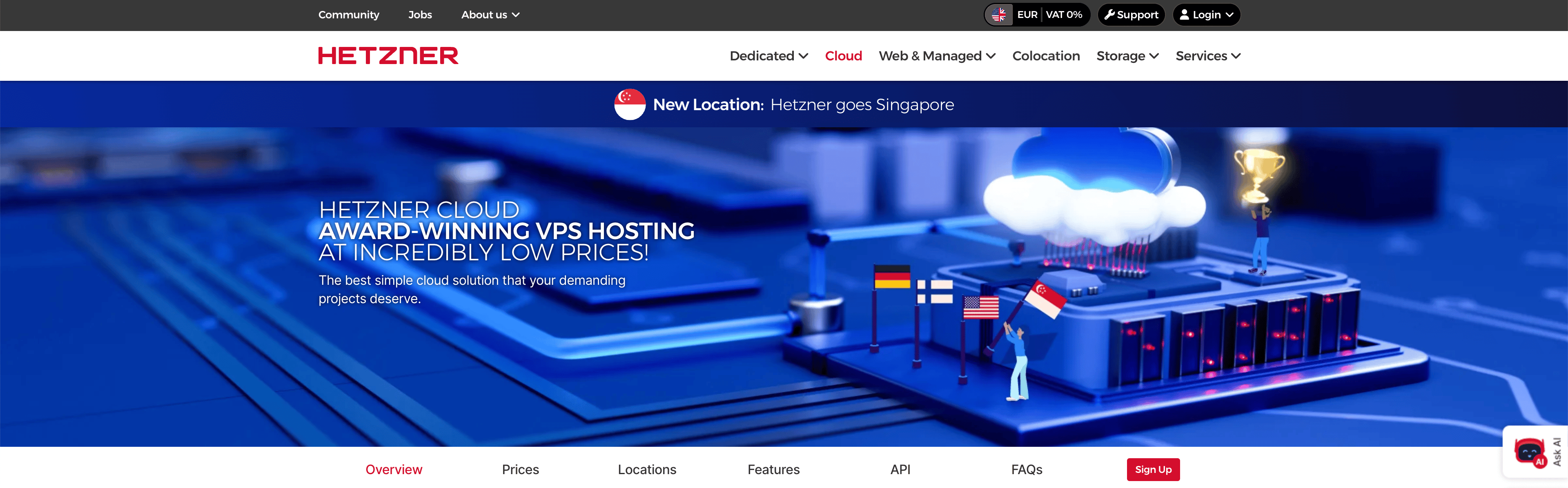Click the Award-Winning VPS Hosting headline
The image size is (1568, 488).
click(x=506, y=231)
